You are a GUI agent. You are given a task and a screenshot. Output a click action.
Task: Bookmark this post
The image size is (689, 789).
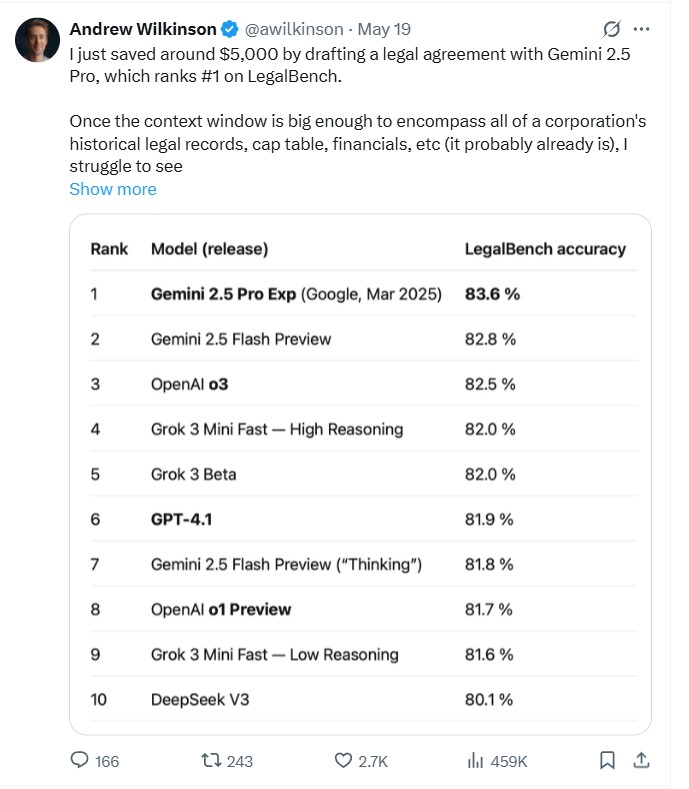coord(607,760)
